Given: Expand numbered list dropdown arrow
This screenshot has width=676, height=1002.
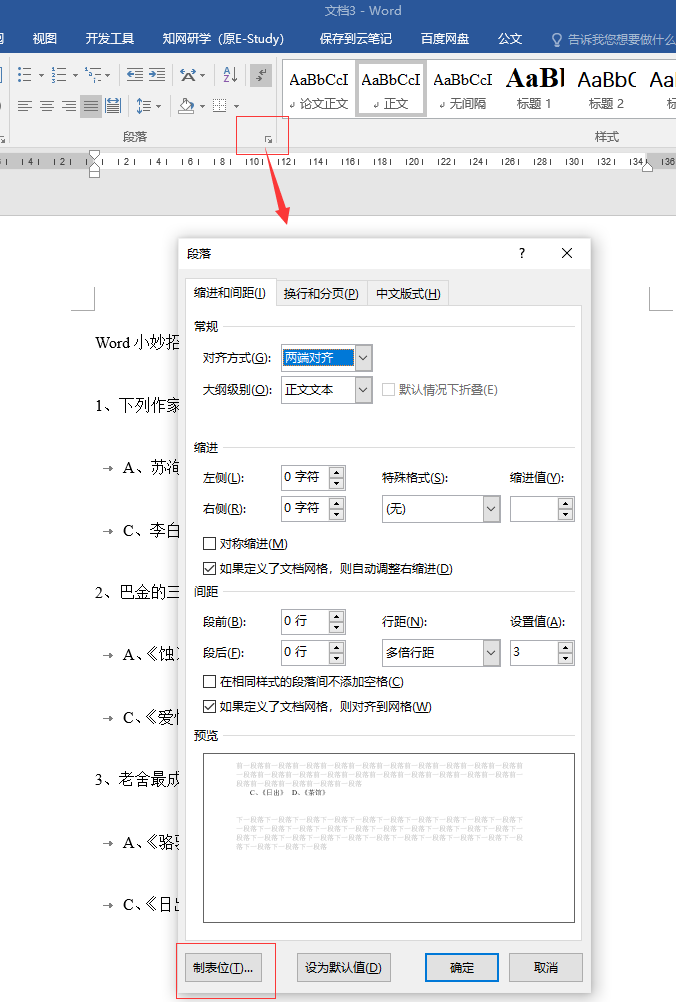Looking at the screenshot, I should coord(75,75).
